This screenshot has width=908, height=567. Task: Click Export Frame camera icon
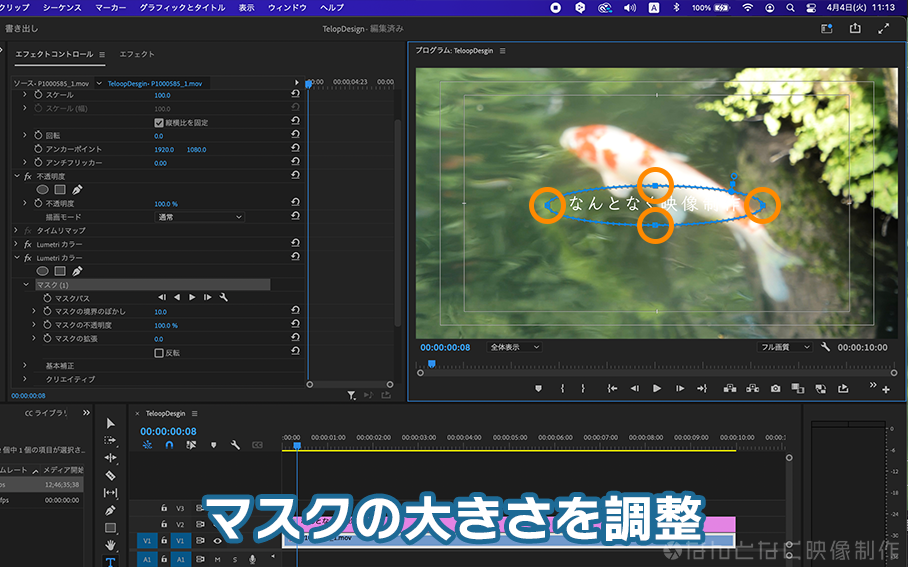pyautogui.click(x=775, y=389)
